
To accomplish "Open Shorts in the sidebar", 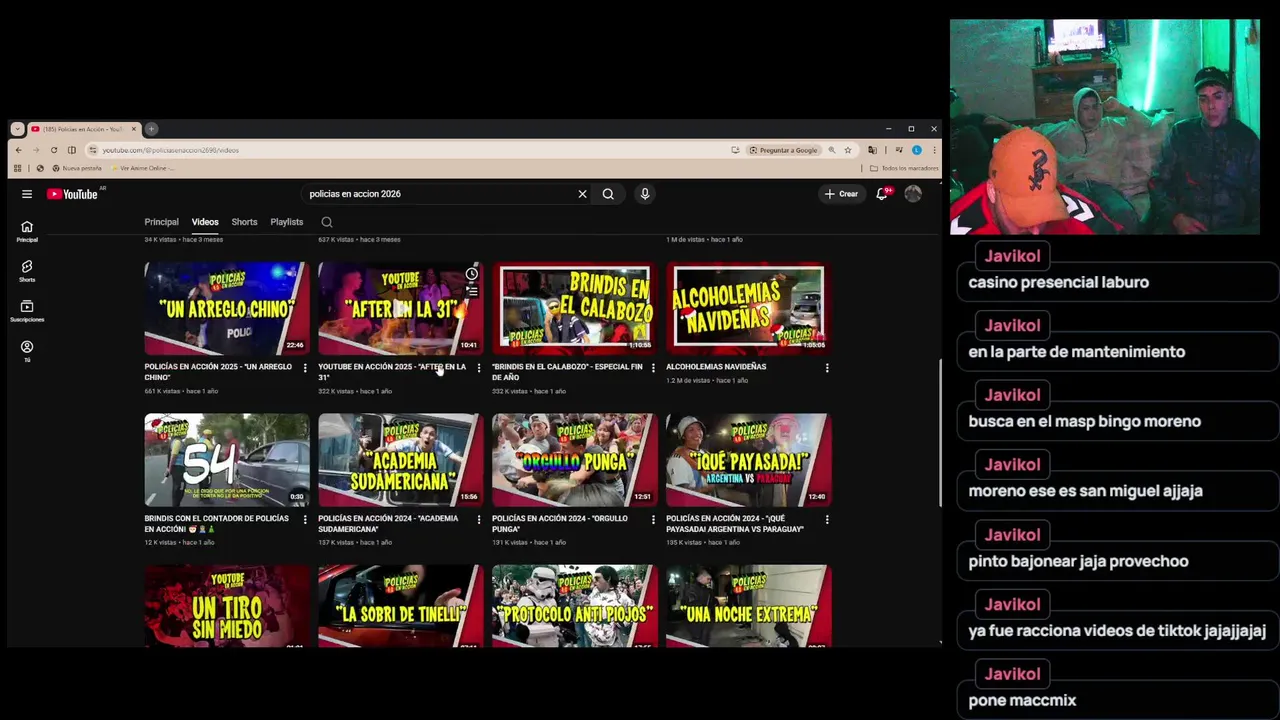I will 27,271.
